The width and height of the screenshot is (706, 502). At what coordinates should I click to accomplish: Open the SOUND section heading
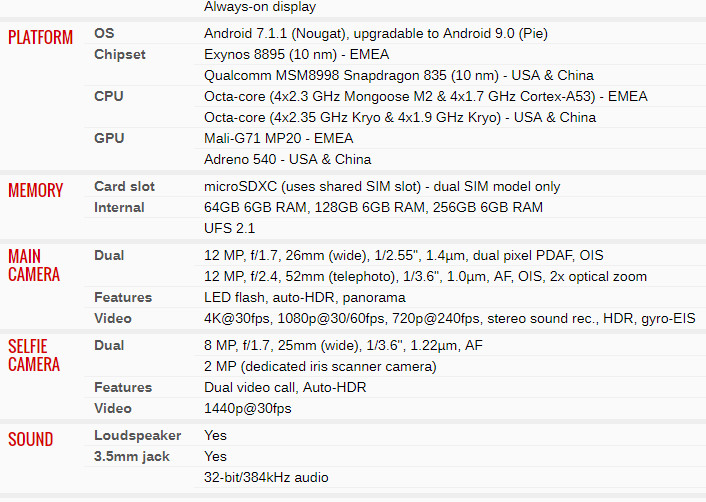(31, 439)
